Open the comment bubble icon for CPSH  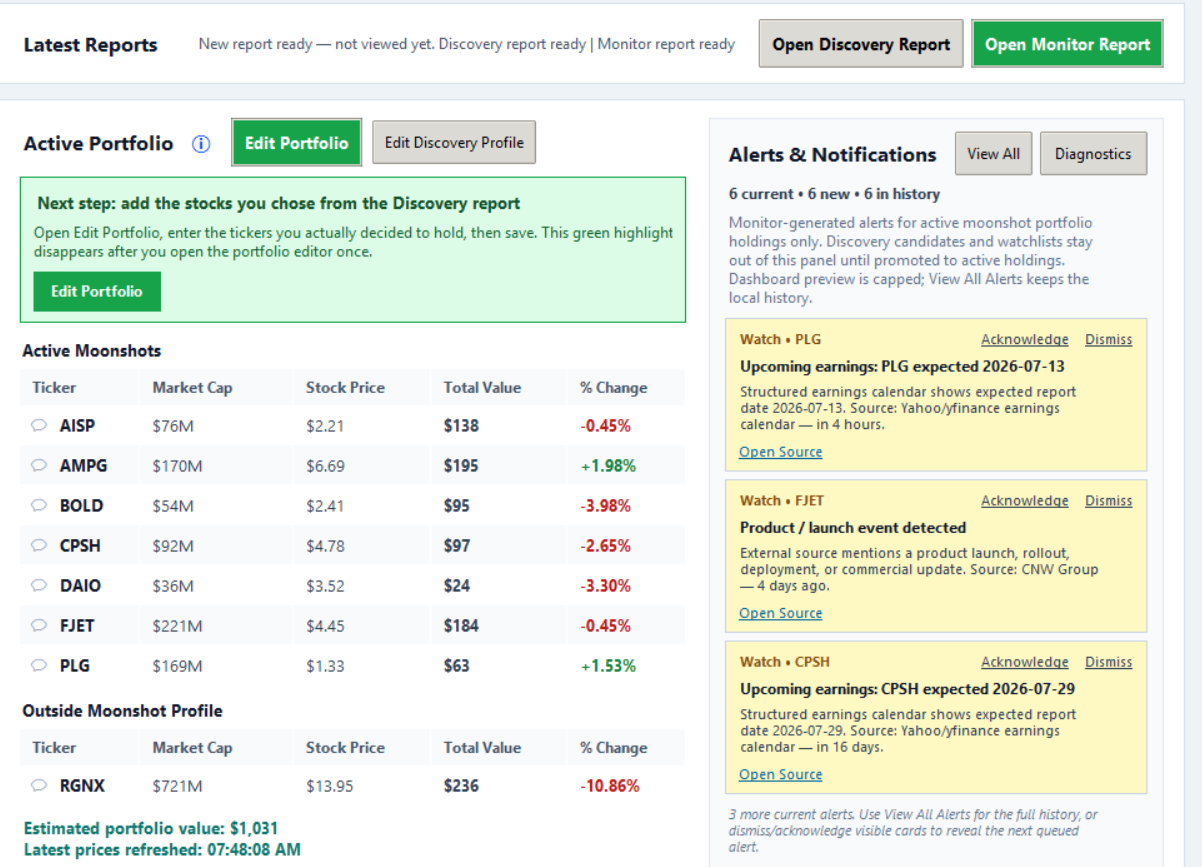click(39, 546)
